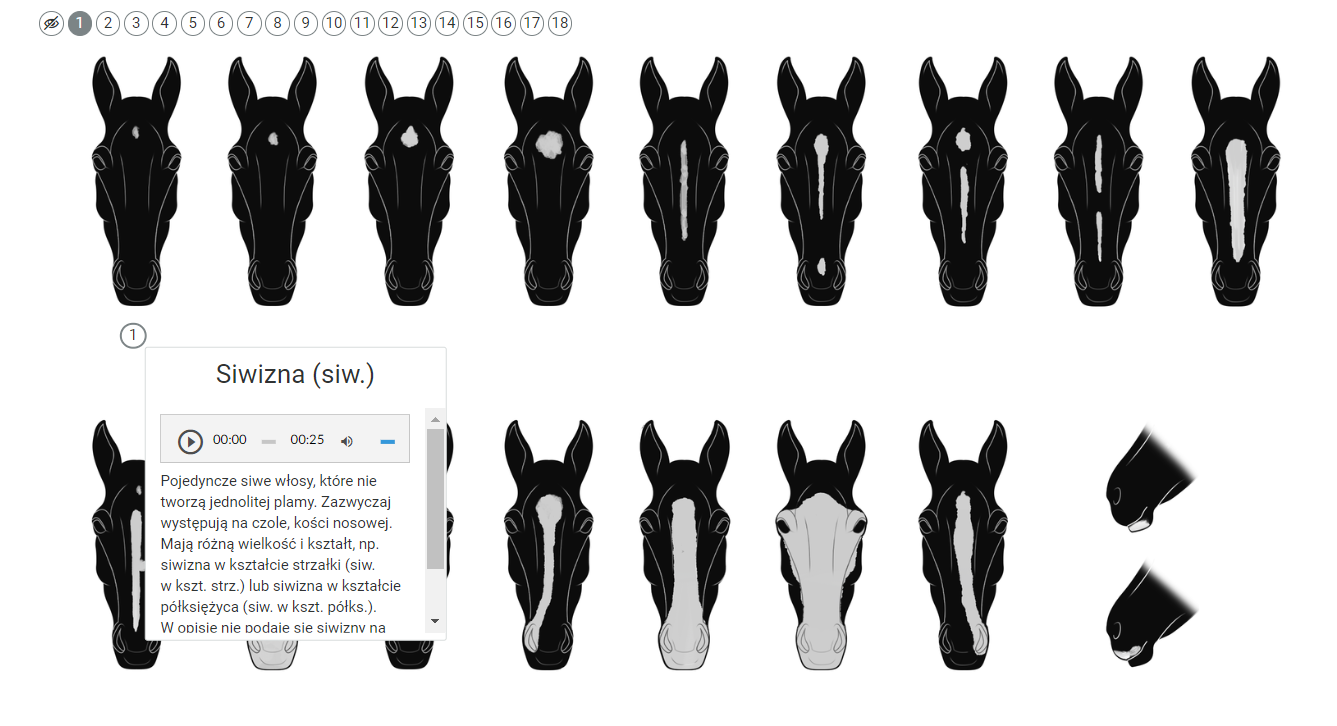Toggle the hide-markers eye icon
The height and width of the screenshot is (726, 1337).
[51, 23]
